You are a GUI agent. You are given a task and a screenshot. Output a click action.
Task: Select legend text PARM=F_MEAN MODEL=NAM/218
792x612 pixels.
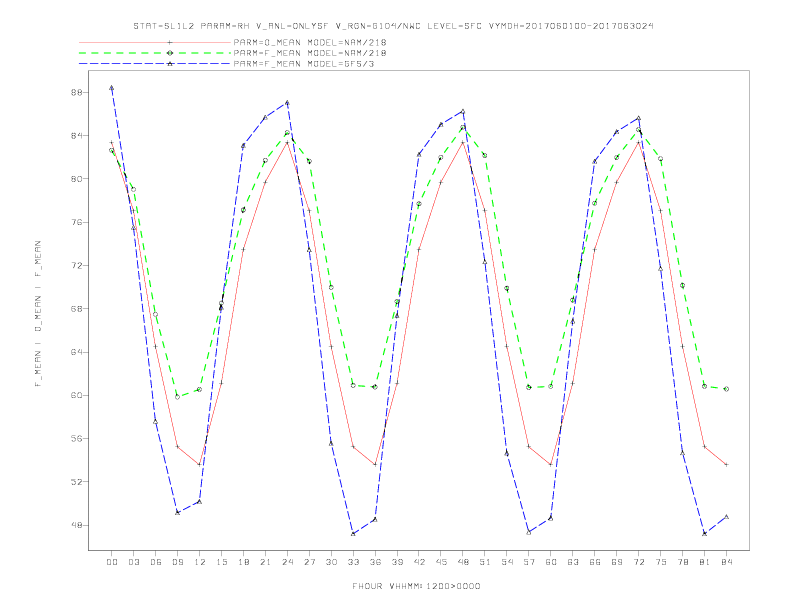tap(310, 53)
